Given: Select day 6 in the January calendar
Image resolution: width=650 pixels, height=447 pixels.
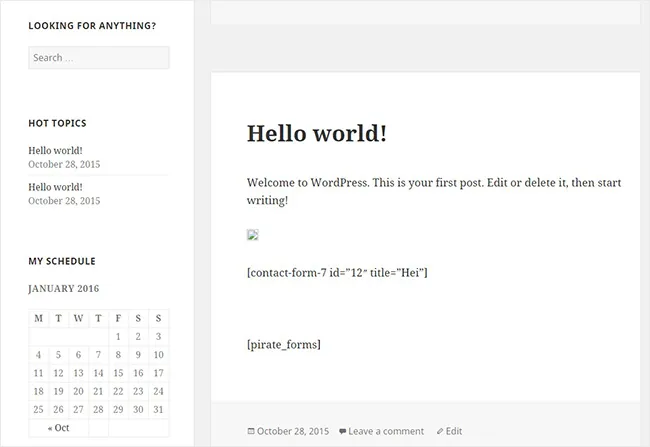Looking at the screenshot, I should (78, 355).
